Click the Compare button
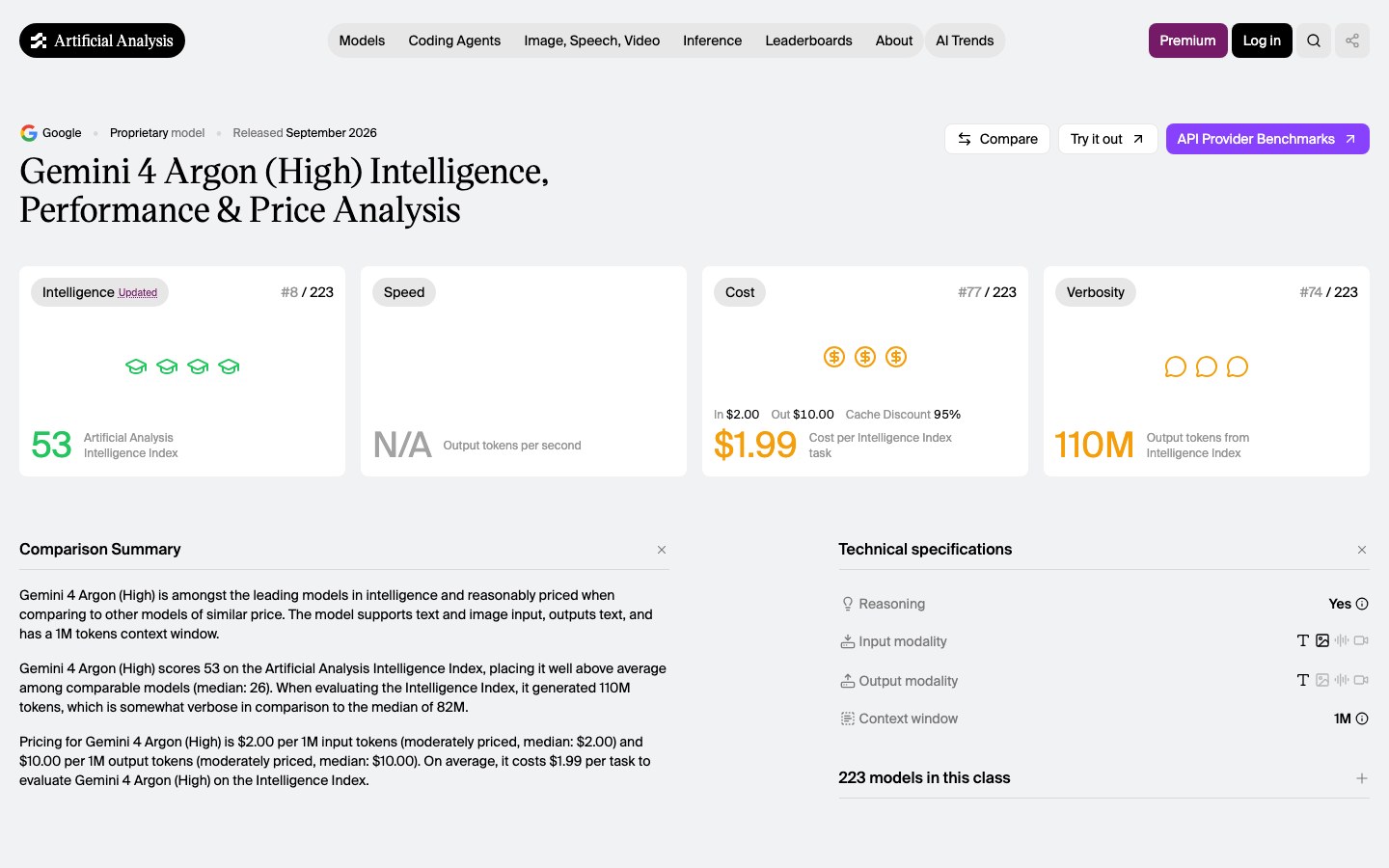This screenshot has width=1389, height=868. tap(997, 139)
